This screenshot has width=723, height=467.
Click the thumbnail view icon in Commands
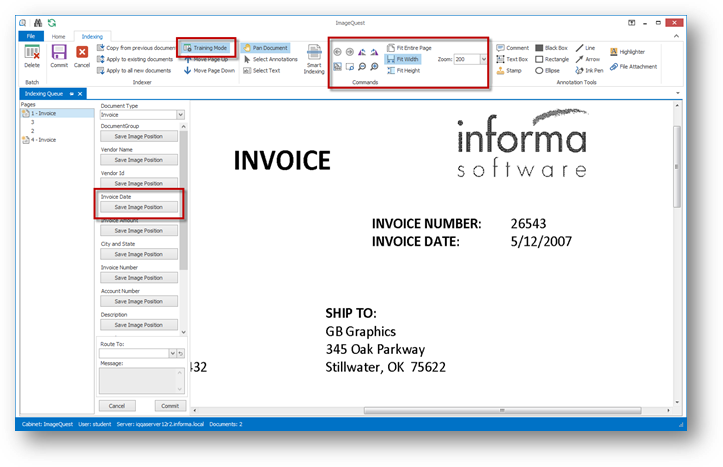pos(338,67)
